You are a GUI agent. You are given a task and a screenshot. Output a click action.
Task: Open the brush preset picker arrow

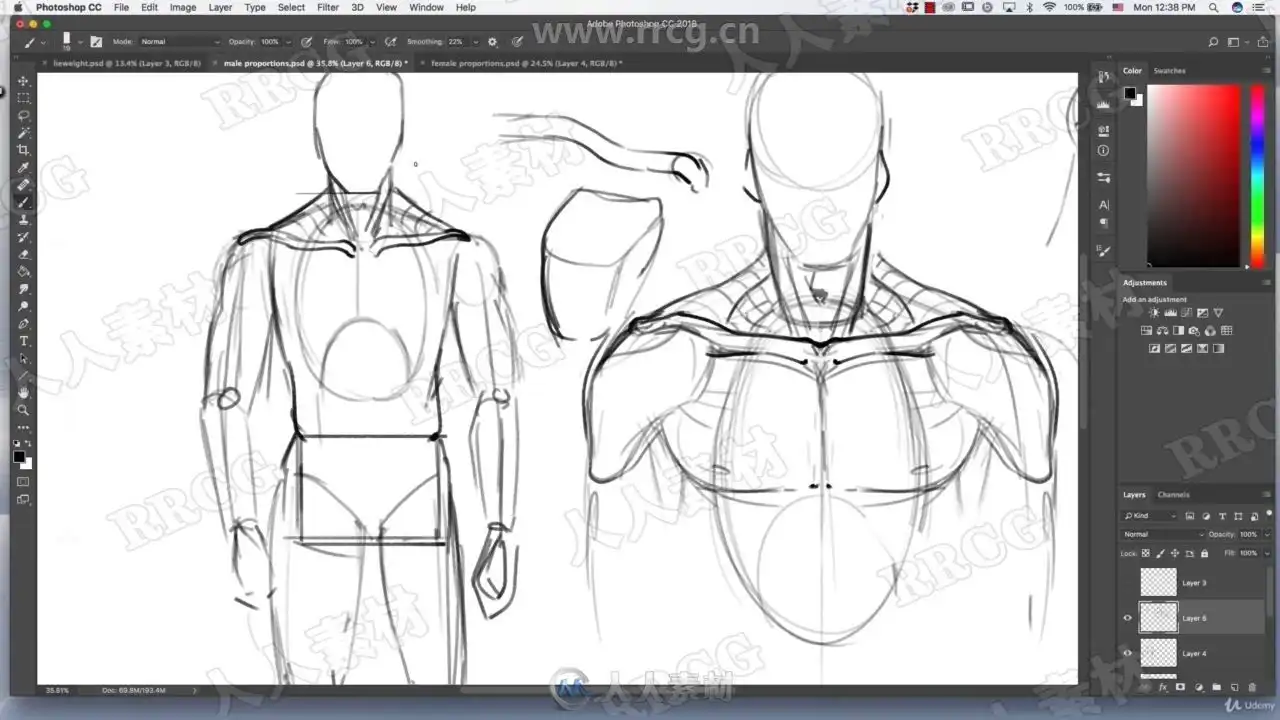click(x=80, y=42)
